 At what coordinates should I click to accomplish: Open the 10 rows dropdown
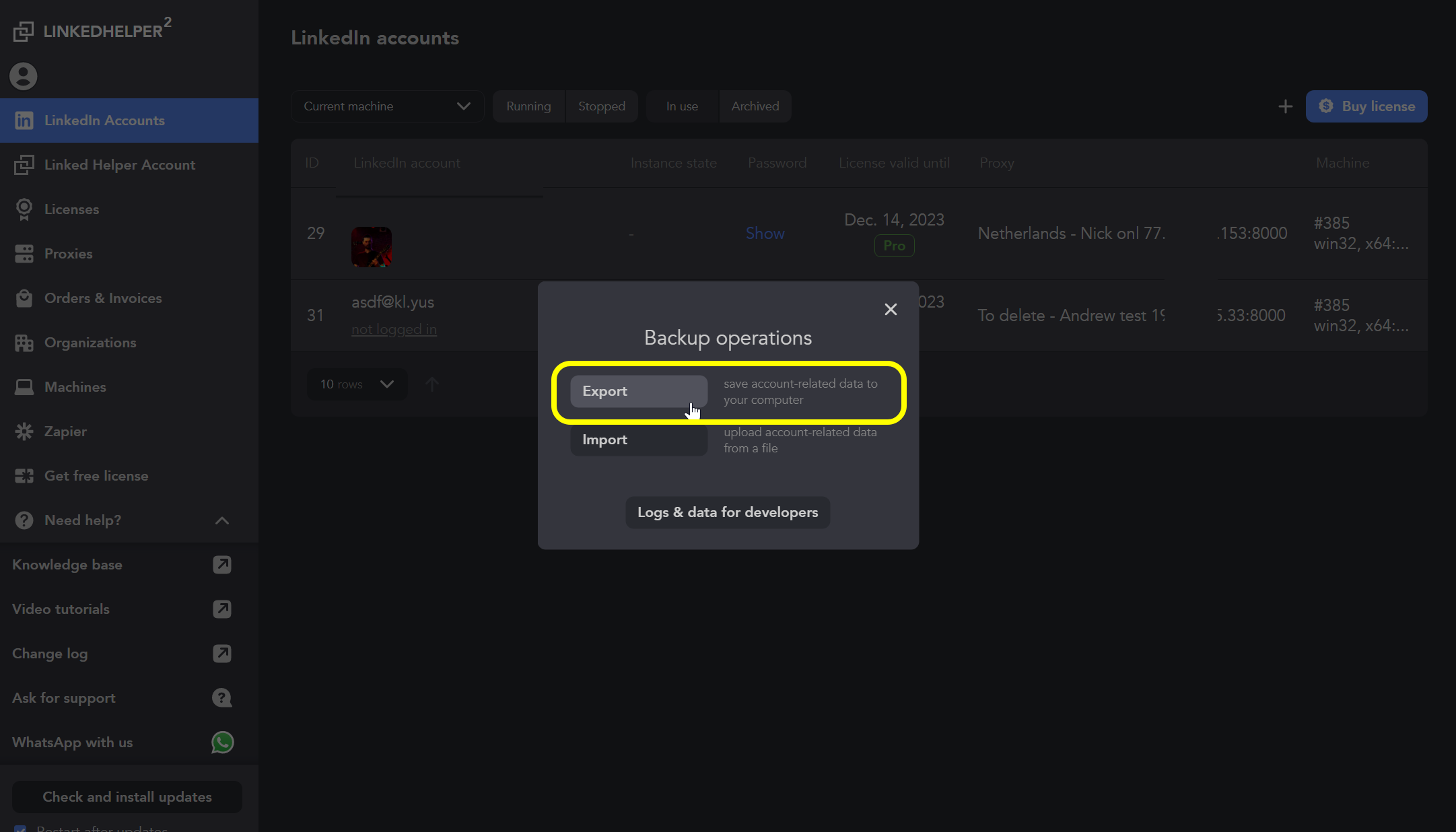tap(357, 384)
